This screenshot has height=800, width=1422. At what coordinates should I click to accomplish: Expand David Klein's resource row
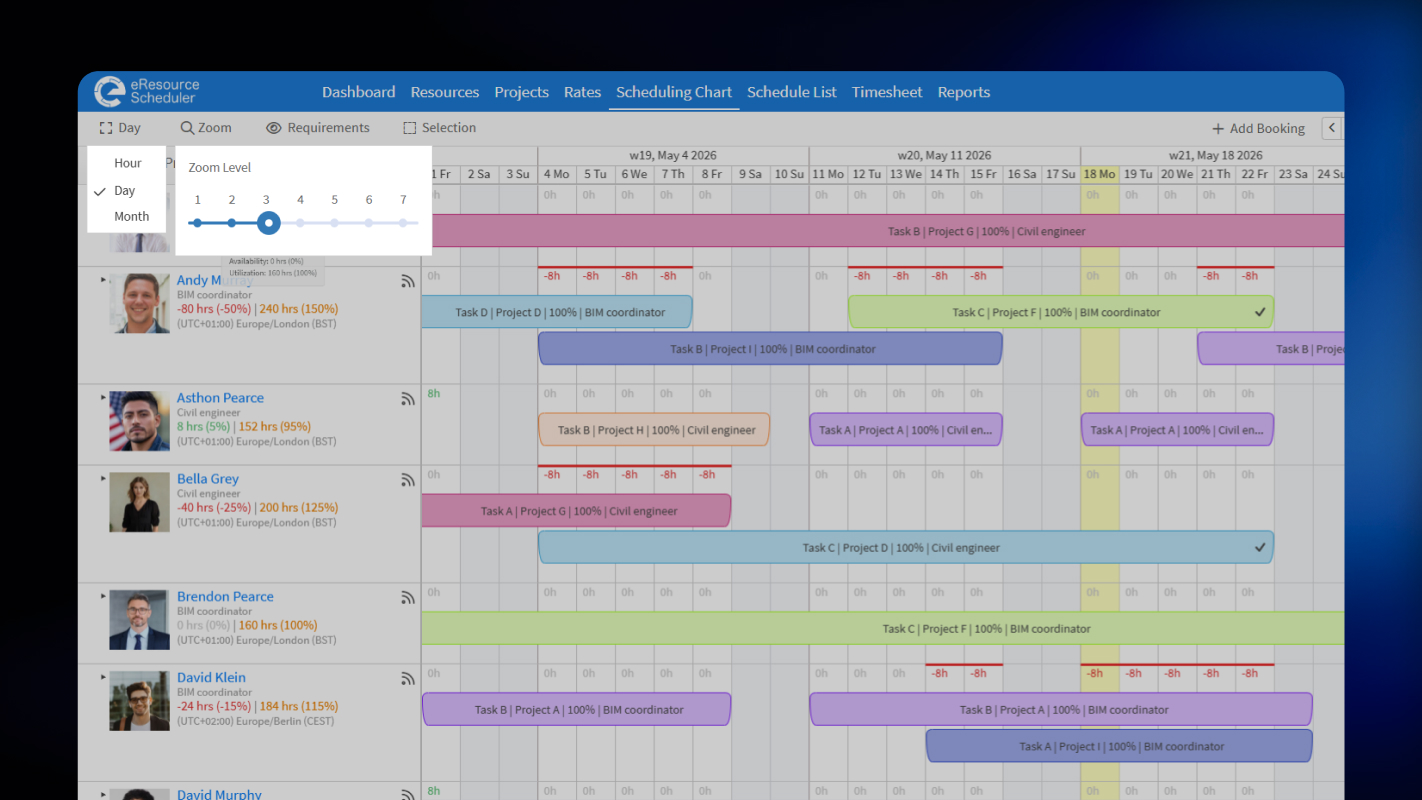[103, 677]
